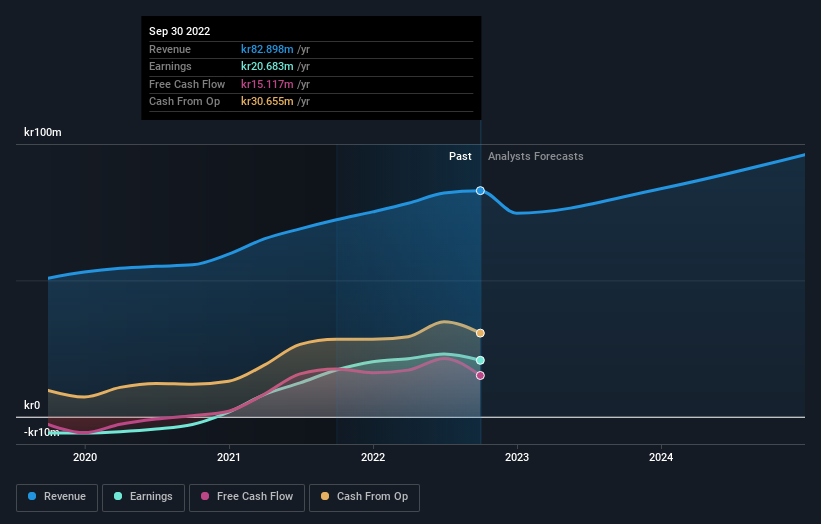Toggle the Earnings legend button
Viewport: 821px width, 524px height.
143,497
